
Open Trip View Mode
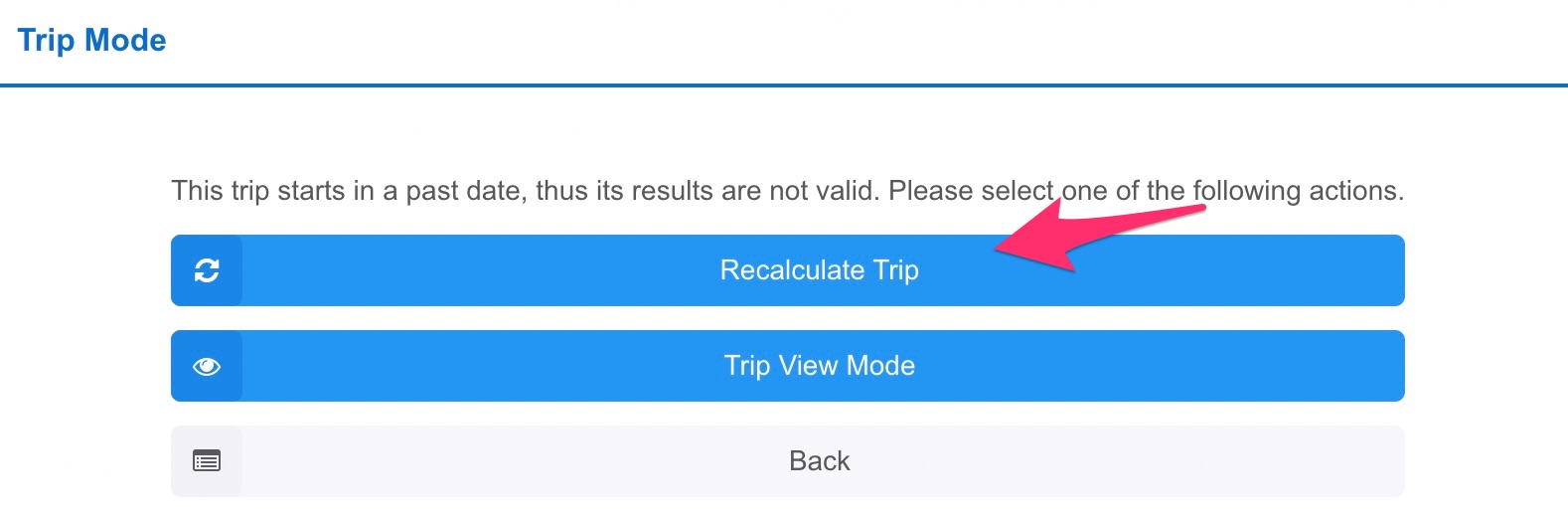coord(788,366)
